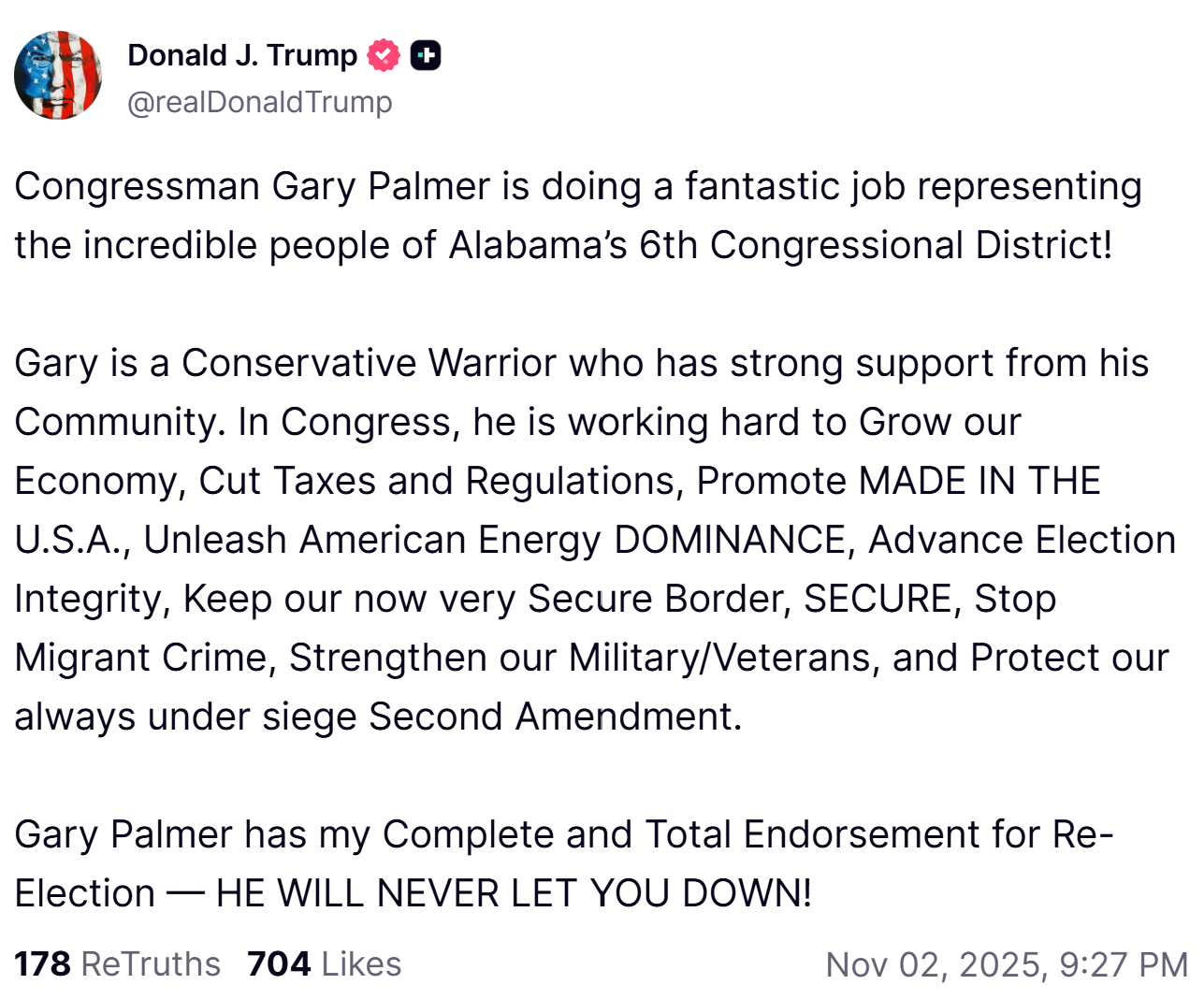The image size is (1204, 999).
Task: Click the phrase 'HE WILL NEVER LET YOU DOWN!'
Action: (514, 894)
